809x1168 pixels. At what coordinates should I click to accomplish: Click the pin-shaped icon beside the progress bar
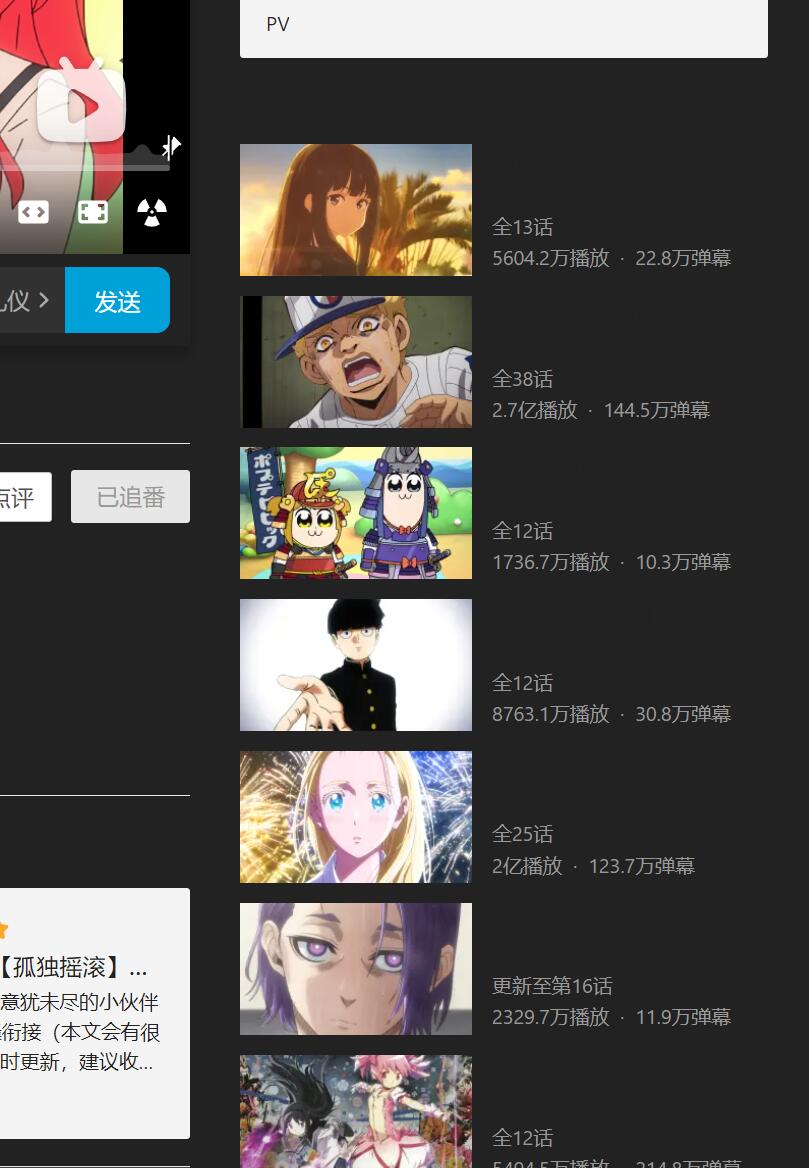click(x=172, y=146)
